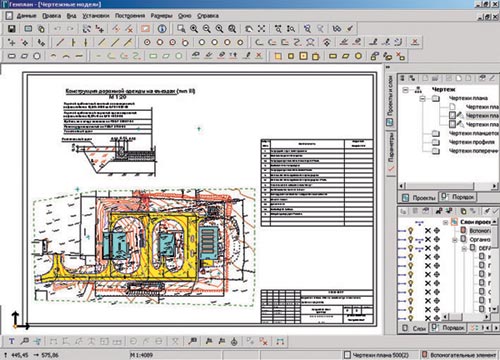Viewport: 500px width, 360px height.
Task: Toggle the lightbulb for the Органо layer row
Action: tap(411, 239)
